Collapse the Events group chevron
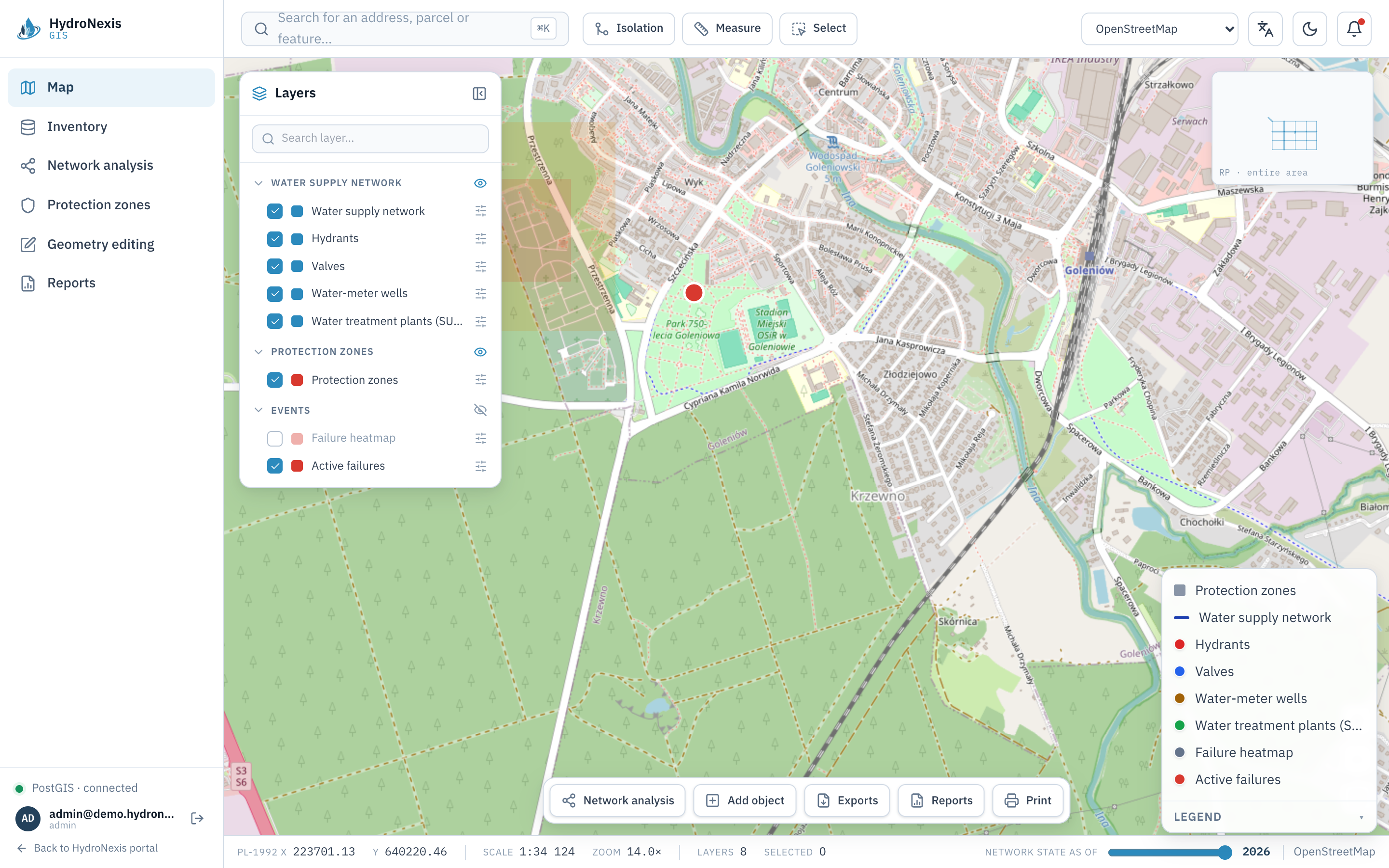1389x868 pixels. tap(259, 410)
